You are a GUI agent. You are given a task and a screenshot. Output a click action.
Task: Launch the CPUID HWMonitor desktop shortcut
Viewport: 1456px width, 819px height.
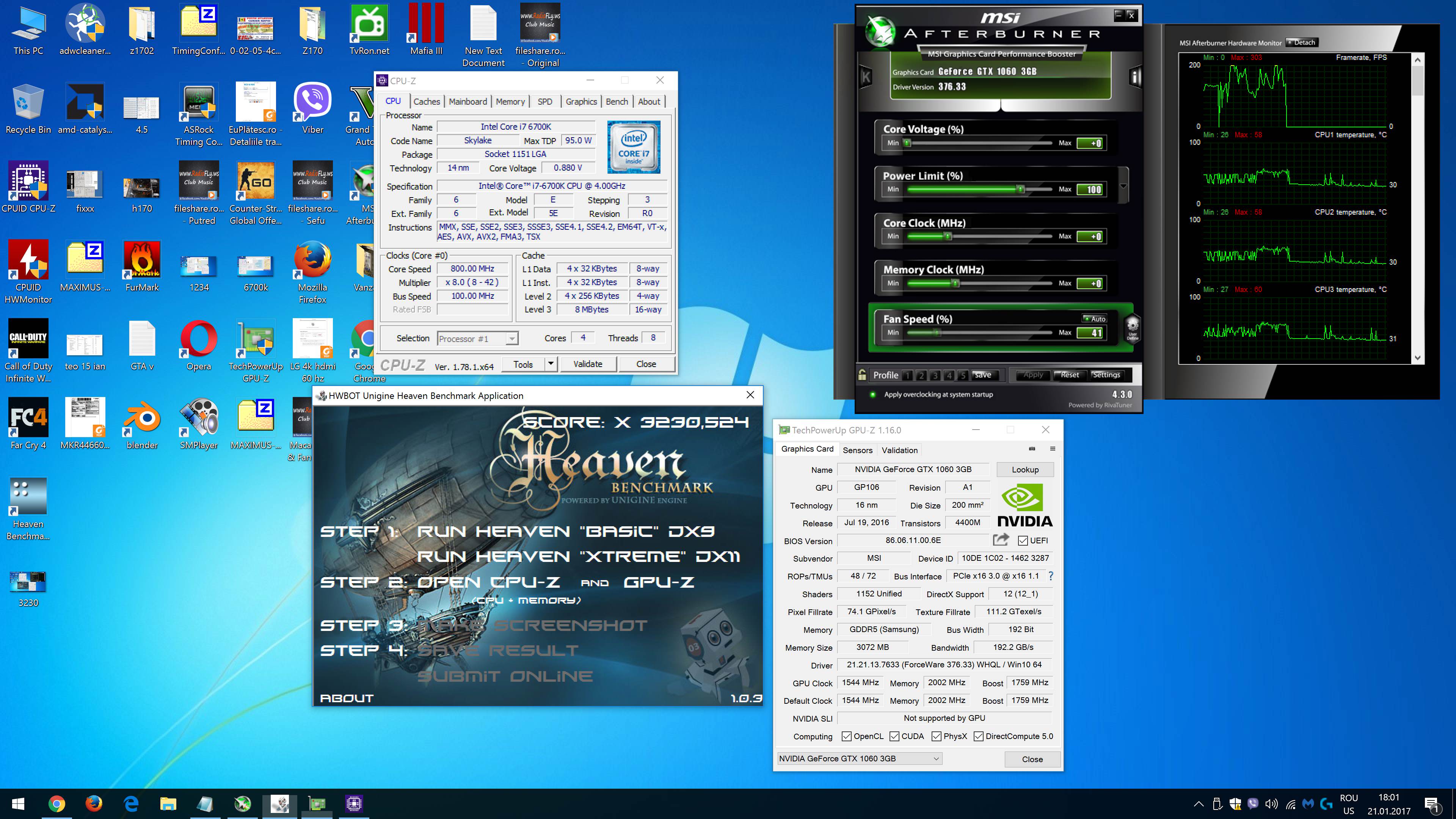28,272
